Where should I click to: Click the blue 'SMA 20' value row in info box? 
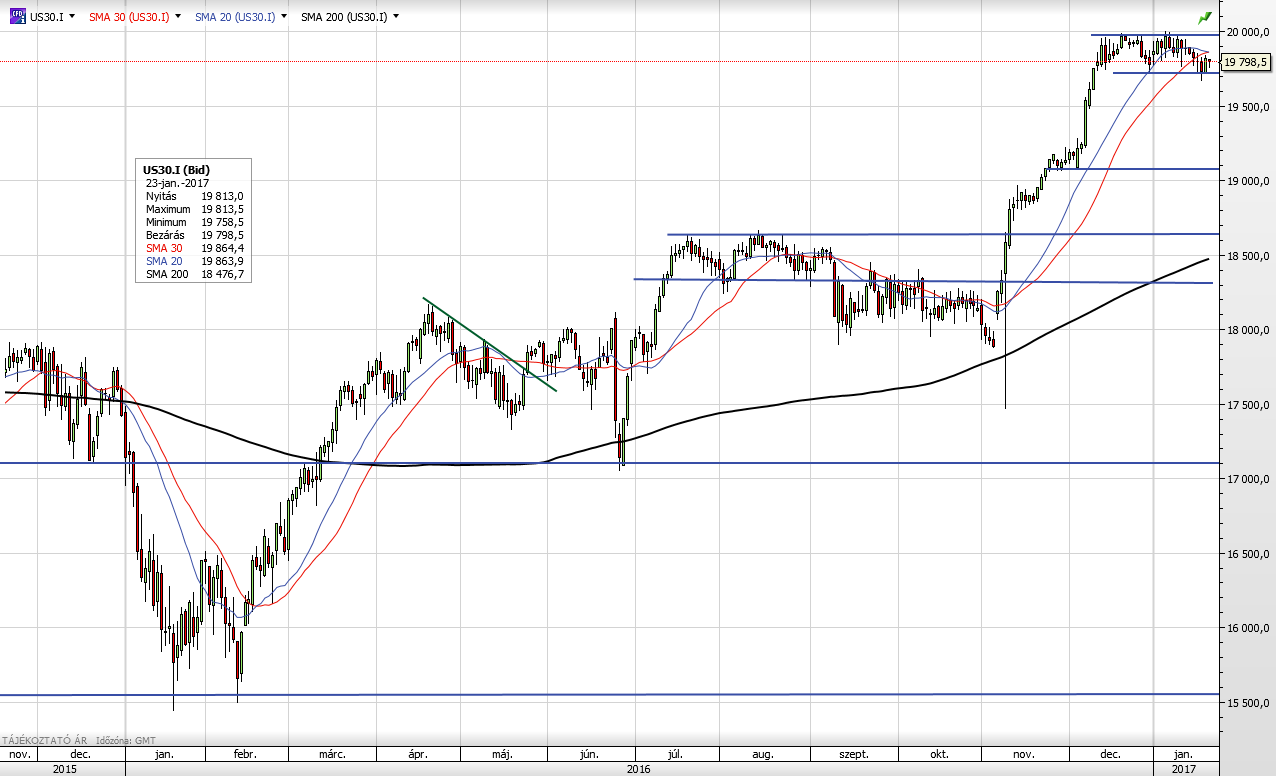click(194, 261)
